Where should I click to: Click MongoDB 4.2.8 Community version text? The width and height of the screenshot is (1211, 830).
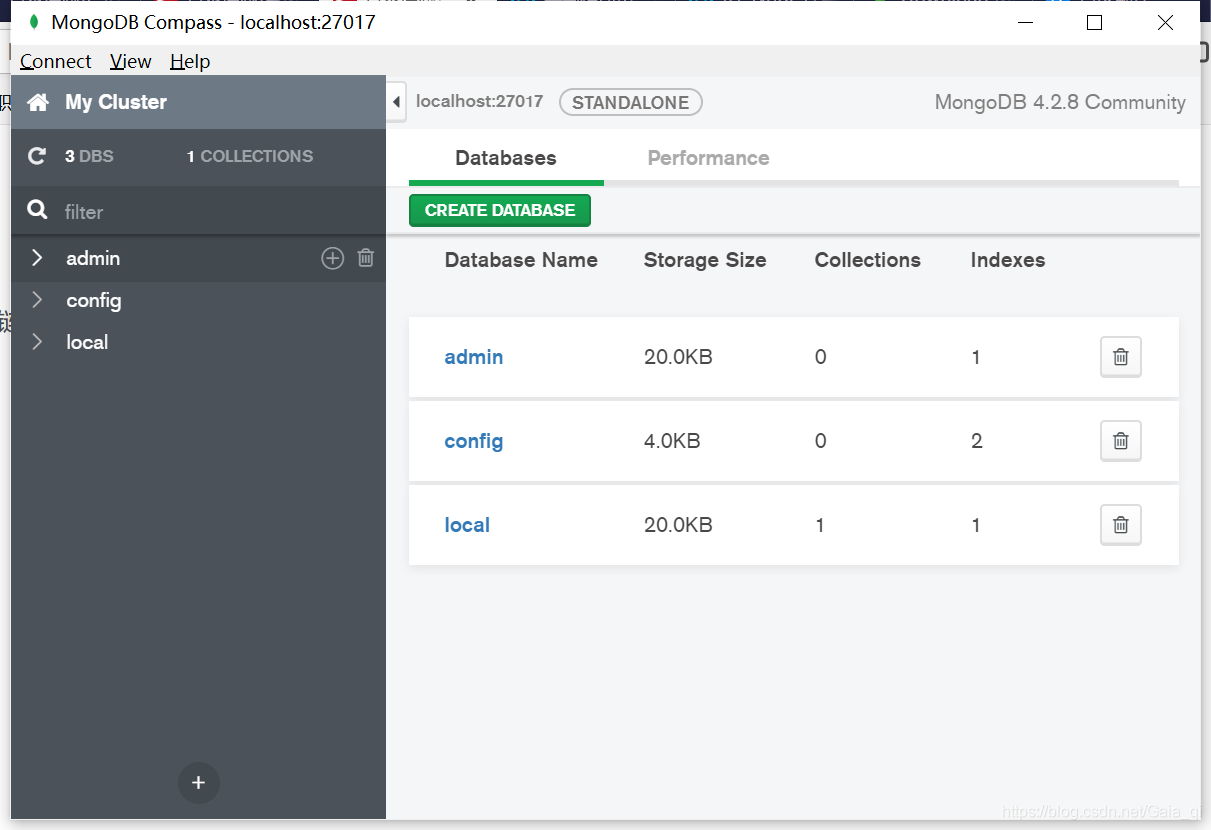click(1060, 102)
